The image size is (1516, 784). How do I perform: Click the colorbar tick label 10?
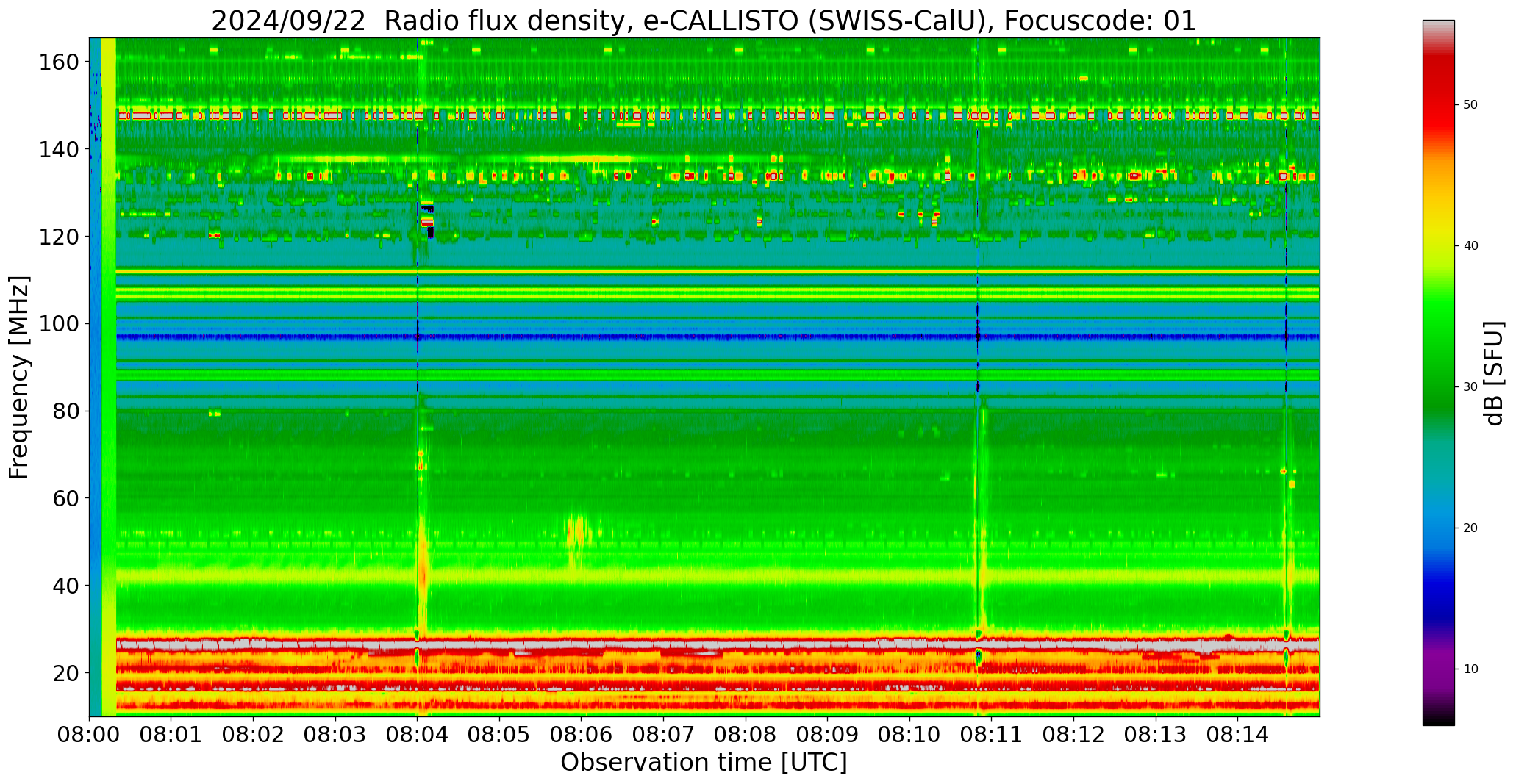[x=1470, y=669]
